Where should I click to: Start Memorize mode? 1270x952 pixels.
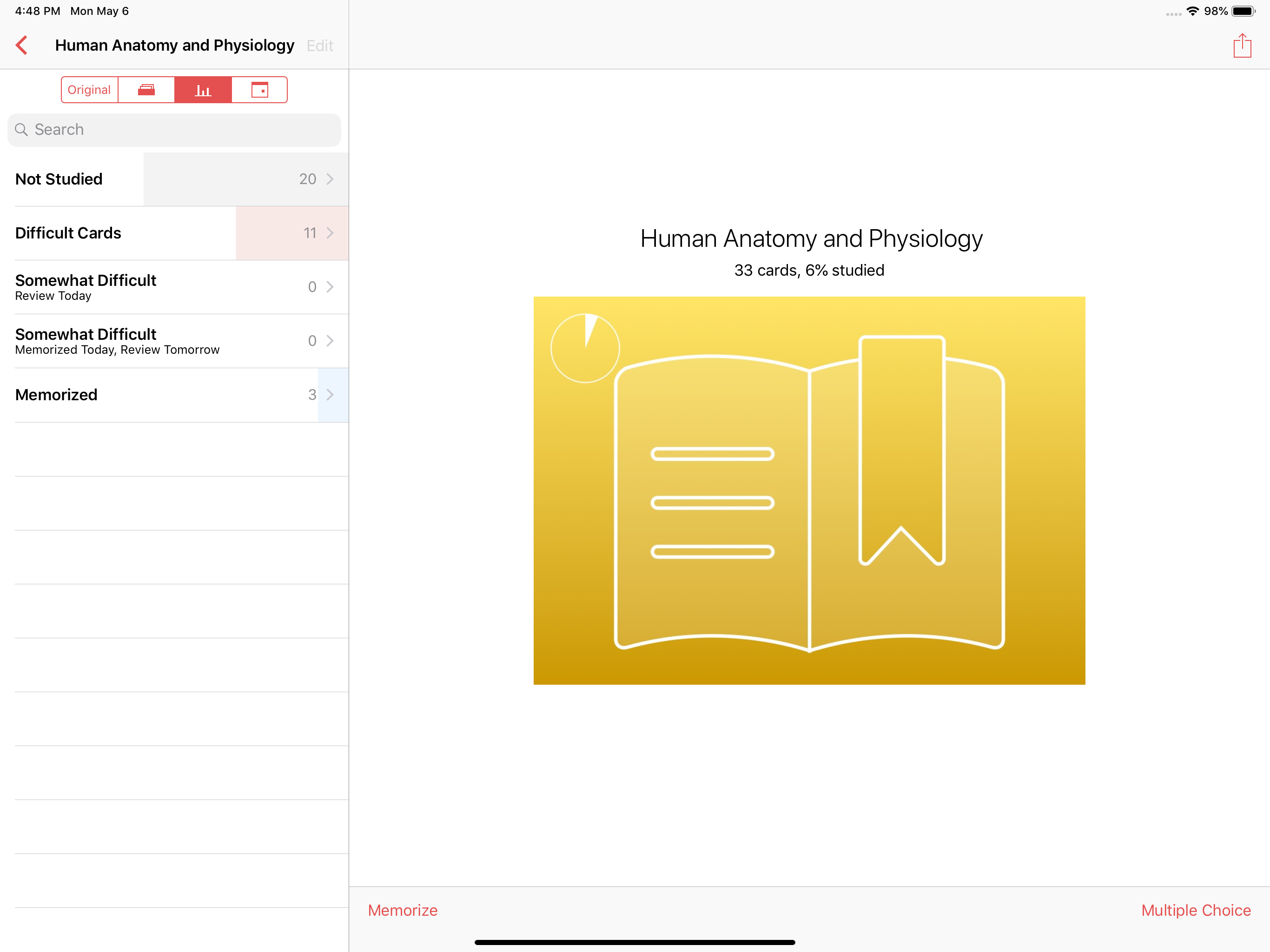403,910
